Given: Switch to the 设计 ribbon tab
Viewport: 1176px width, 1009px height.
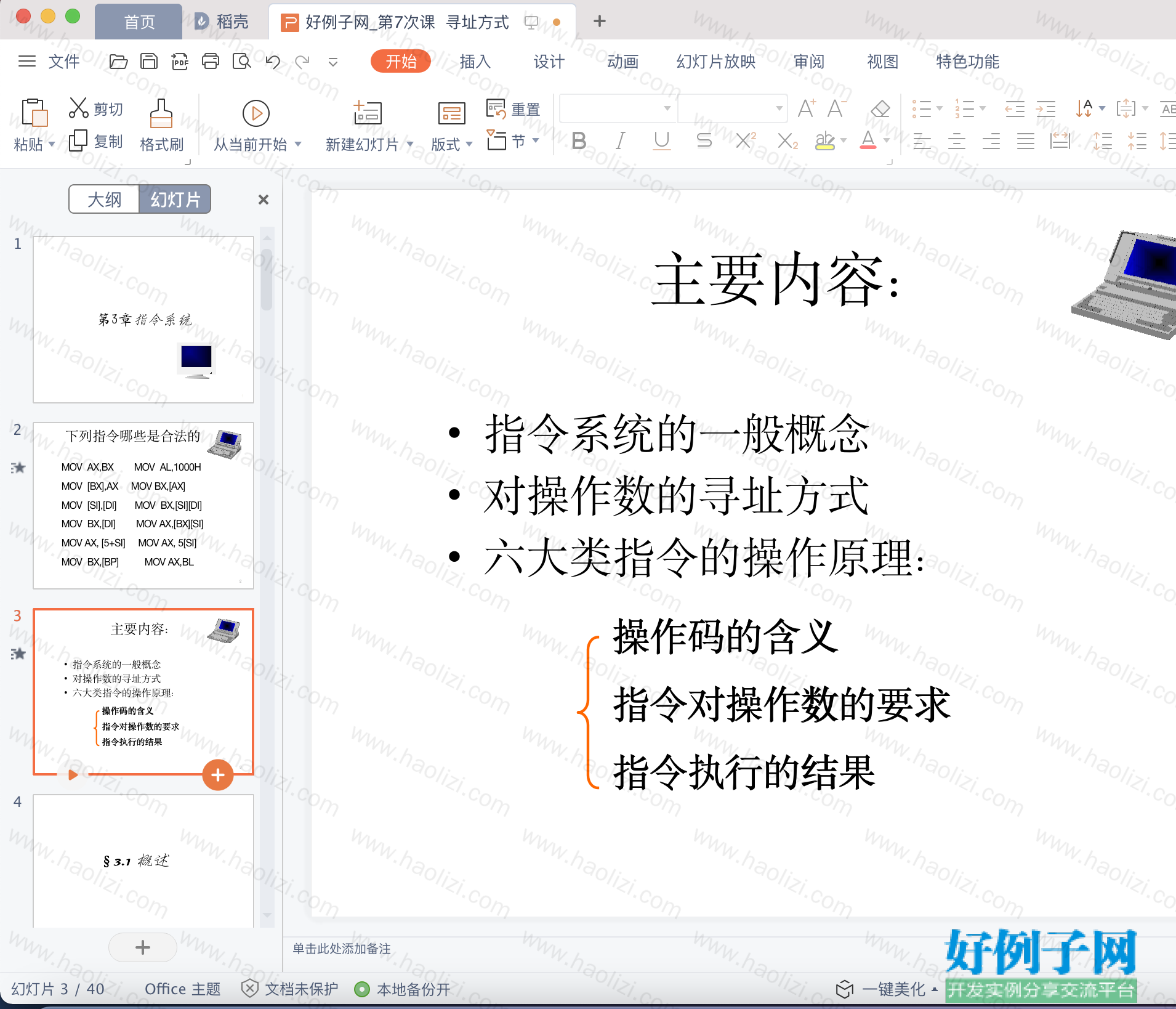Looking at the screenshot, I should [x=549, y=62].
